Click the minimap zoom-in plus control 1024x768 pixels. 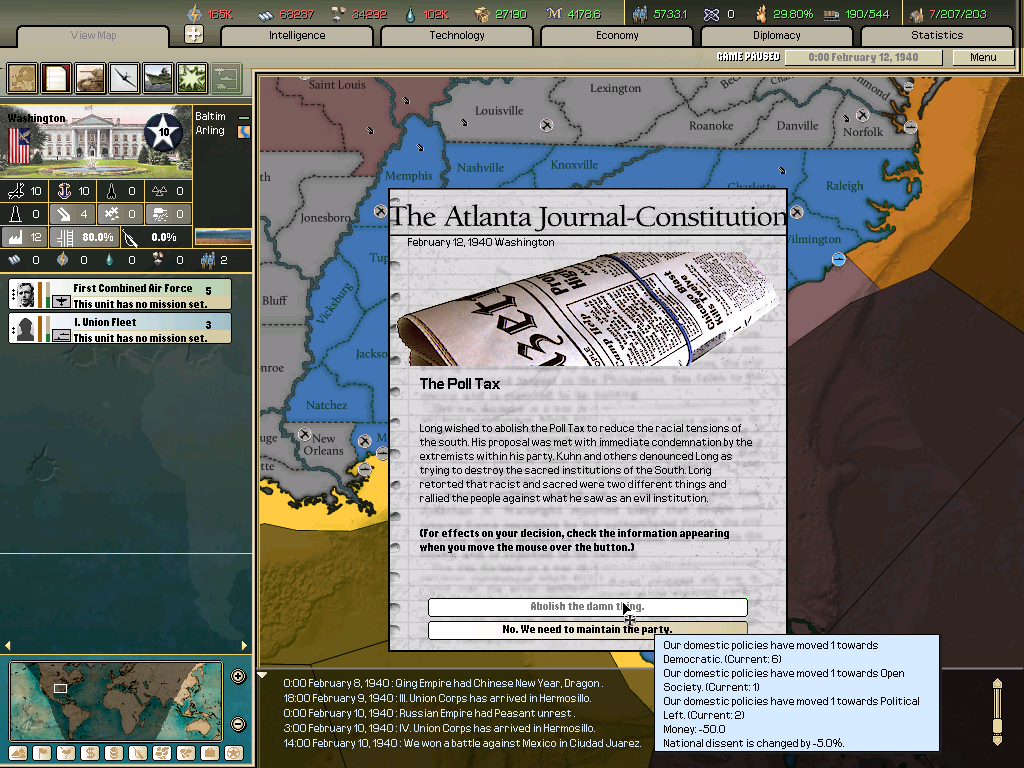[x=237, y=676]
